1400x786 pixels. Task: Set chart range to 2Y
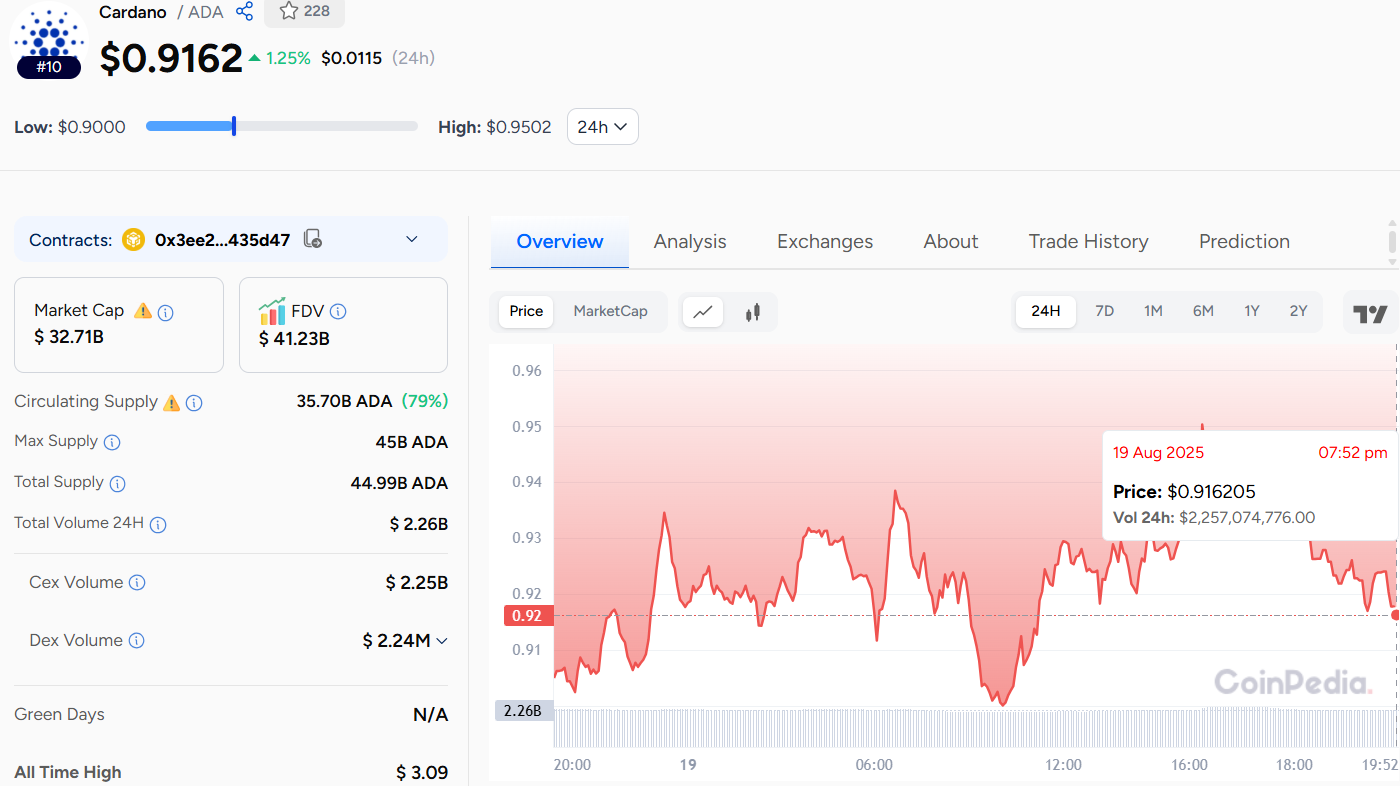(x=1298, y=311)
